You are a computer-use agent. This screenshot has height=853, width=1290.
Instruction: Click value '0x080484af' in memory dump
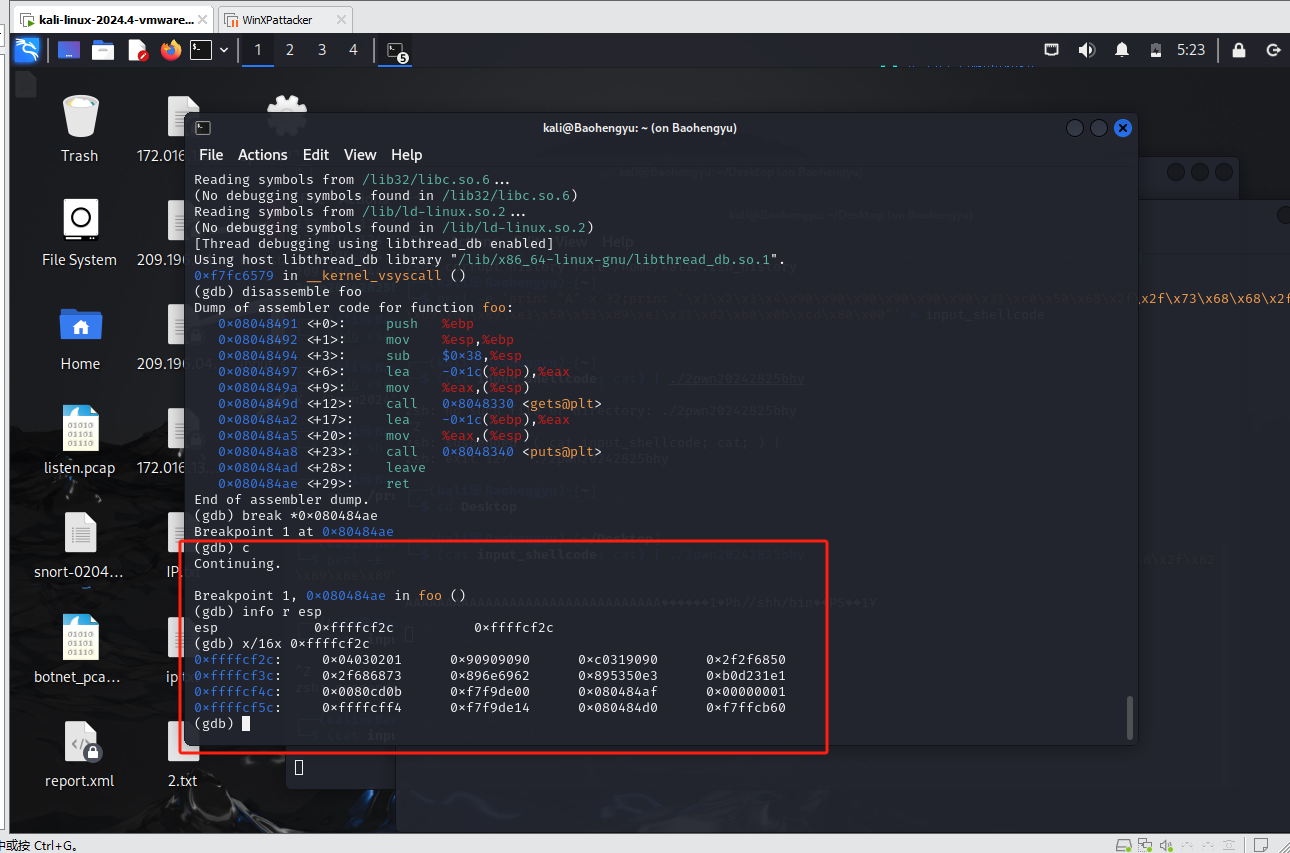click(618, 691)
